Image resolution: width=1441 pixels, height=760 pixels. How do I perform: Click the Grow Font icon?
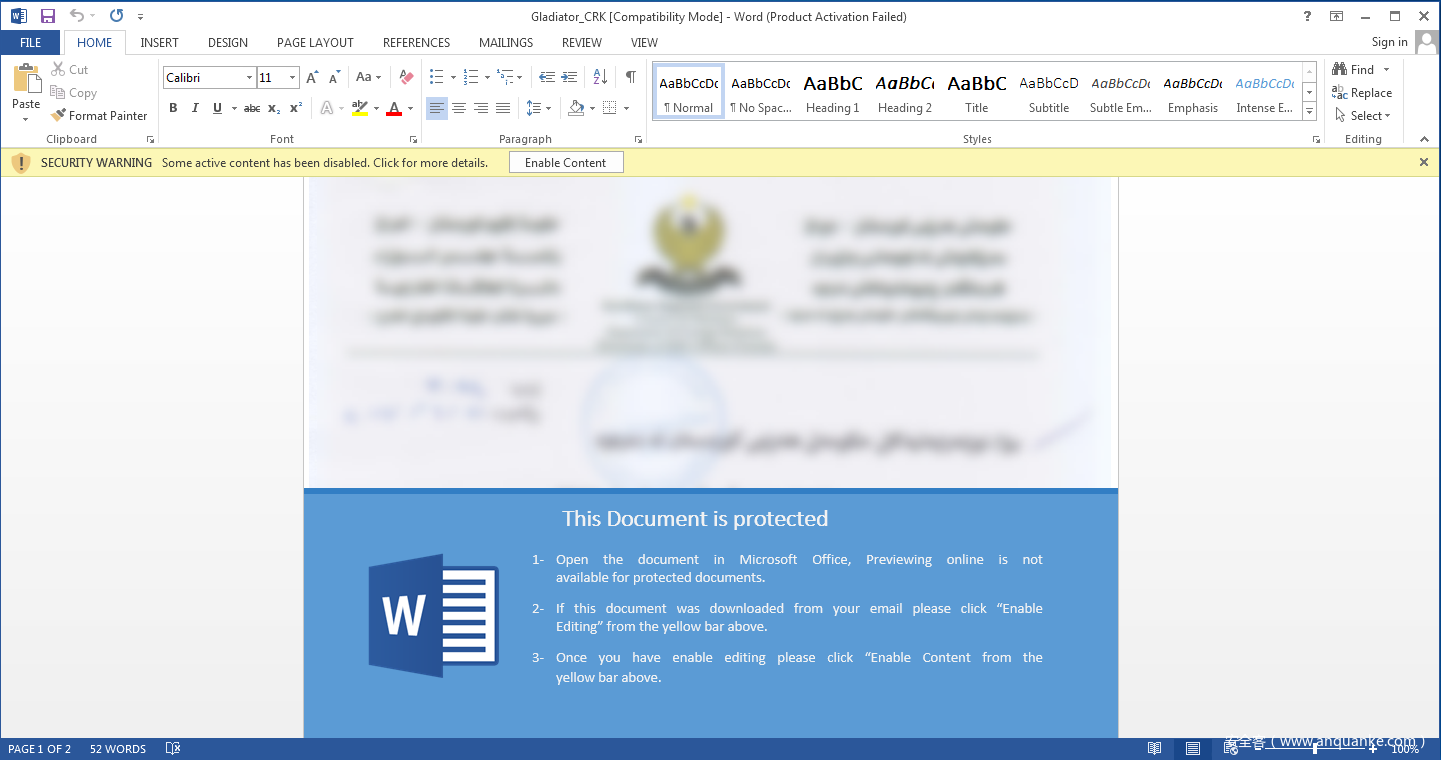312,77
